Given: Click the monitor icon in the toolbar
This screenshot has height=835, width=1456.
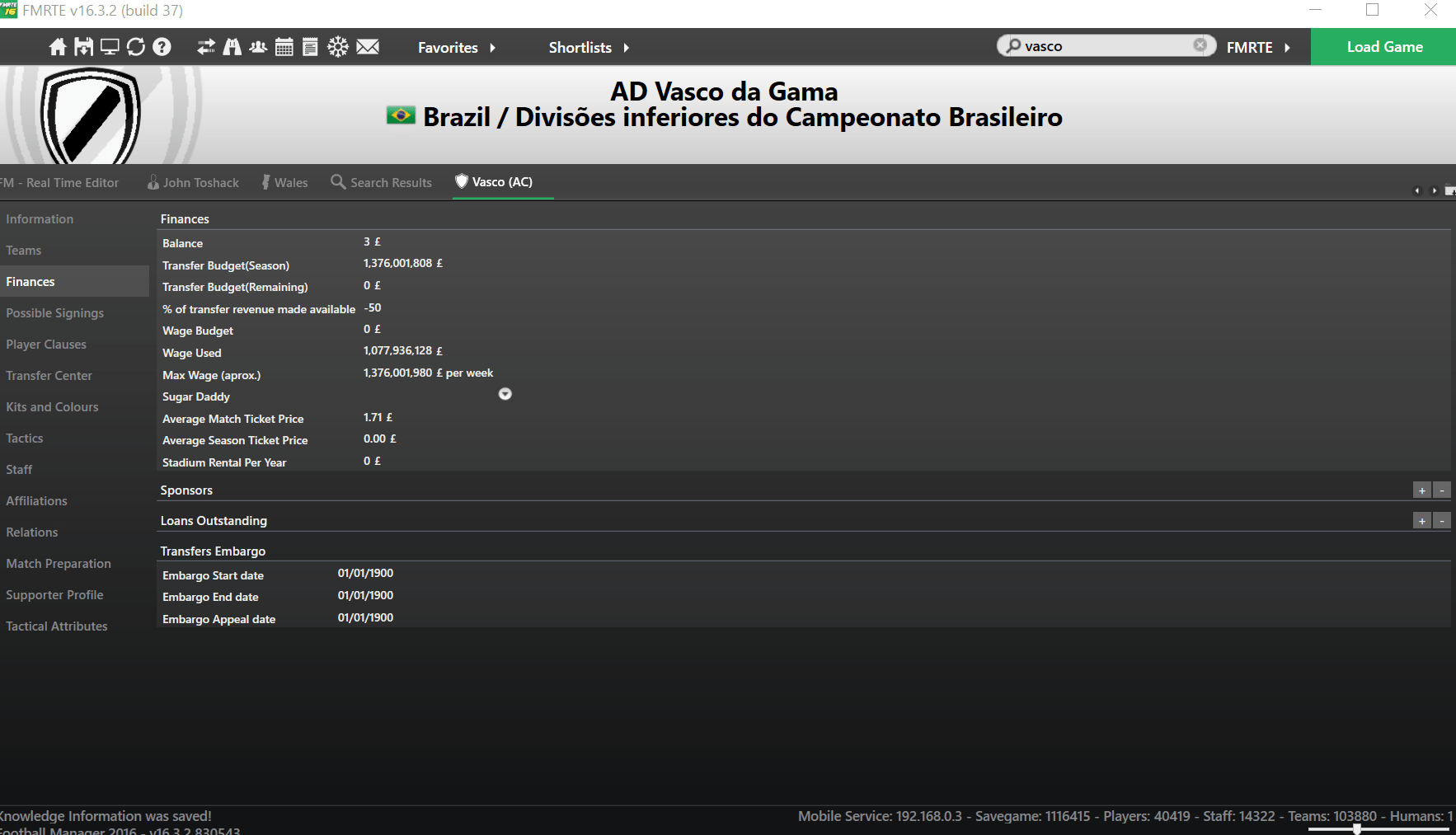Looking at the screenshot, I should click(110, 47).
